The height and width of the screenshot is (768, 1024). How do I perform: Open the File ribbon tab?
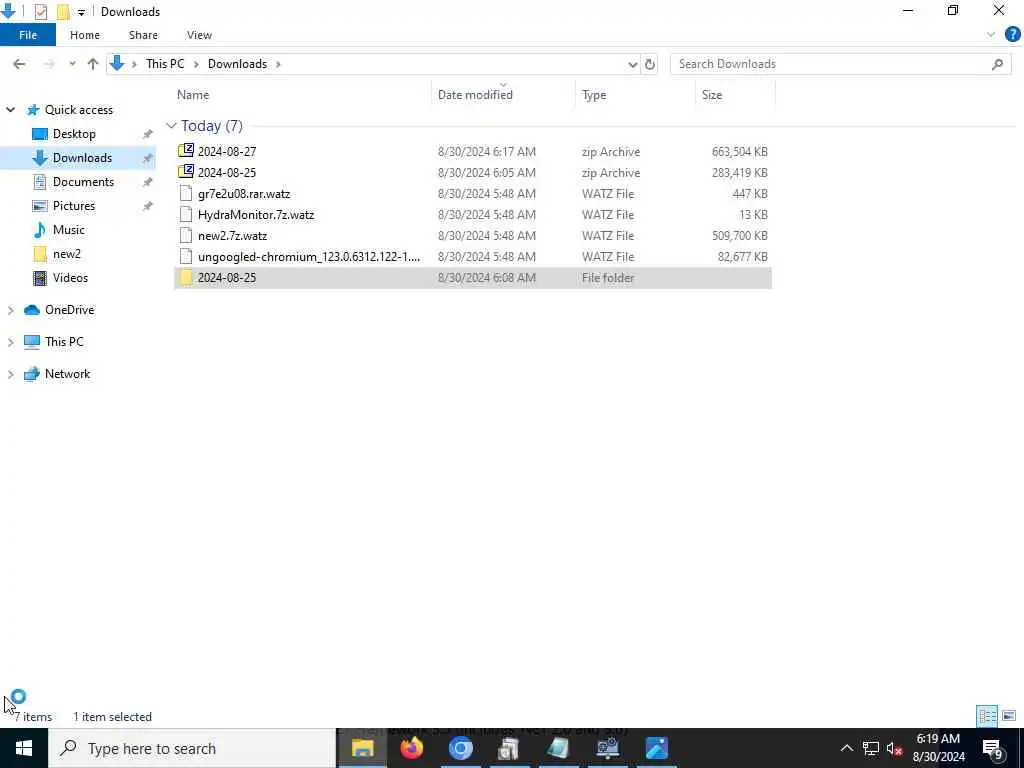(x=28, y=35)
